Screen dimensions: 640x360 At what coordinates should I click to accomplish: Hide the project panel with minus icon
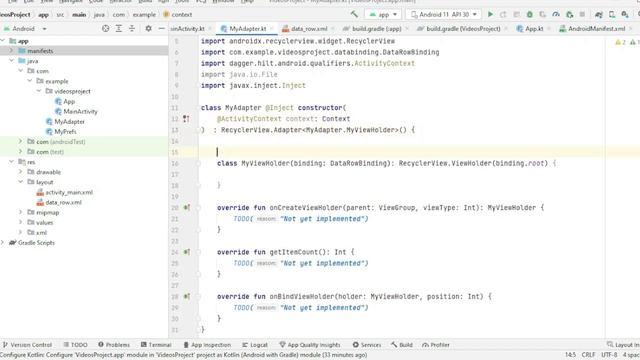click(x=162, y=29)
